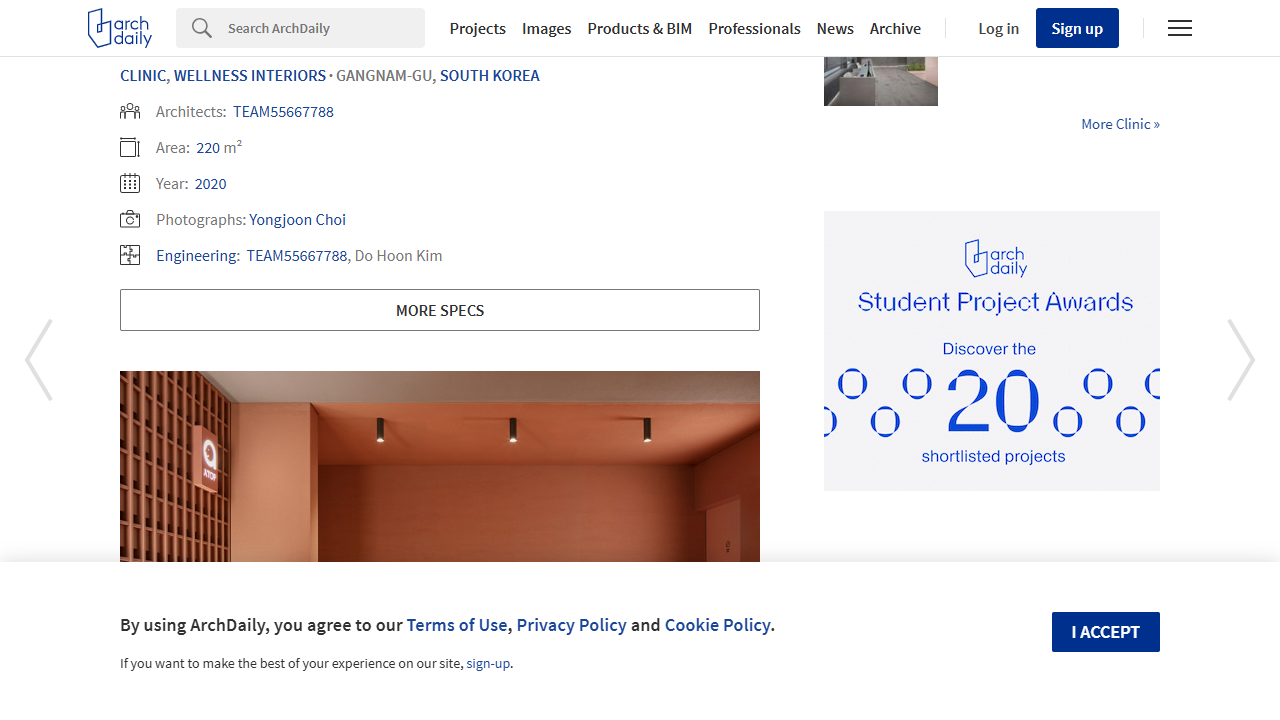This screenshot has width=1280, height=720.
Task: Expand the MORE SPECS section
Action: coord(440,310)
